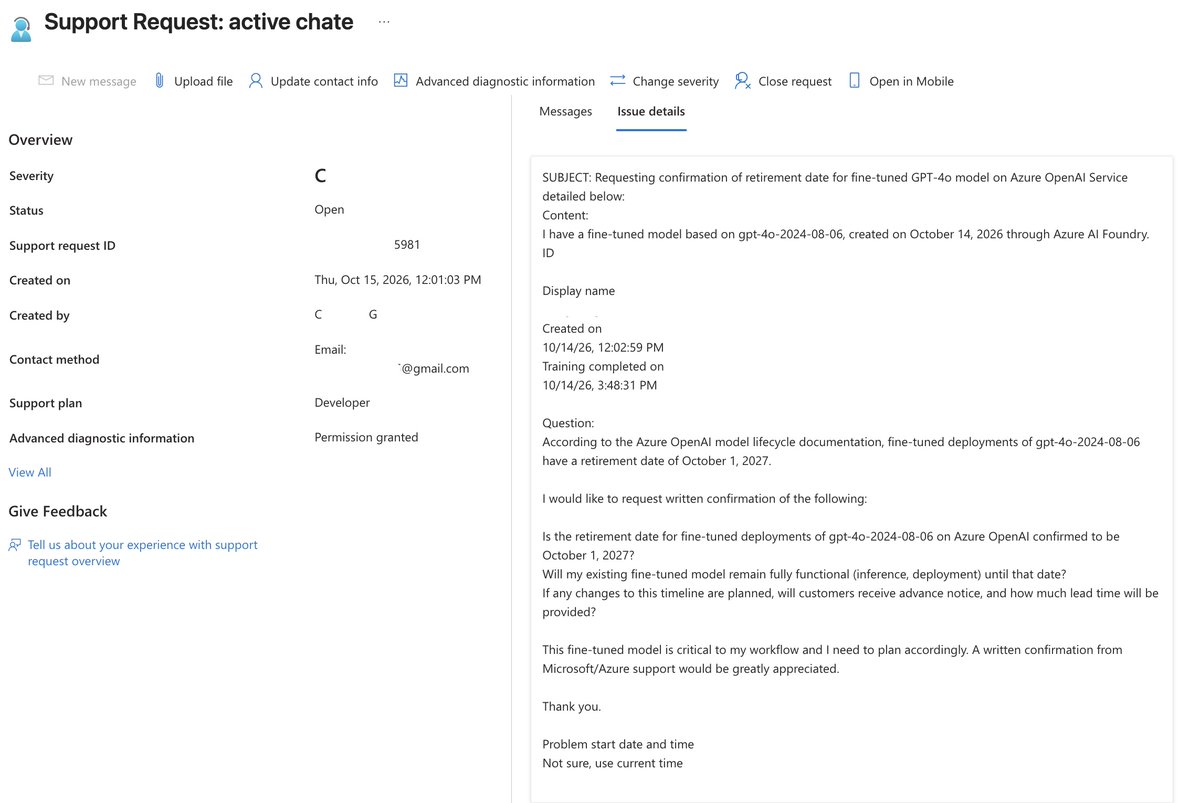This screenshot has width=1200, height=803.
Task: Click the Support plan value Developer
Action: (x=342, y=403)
